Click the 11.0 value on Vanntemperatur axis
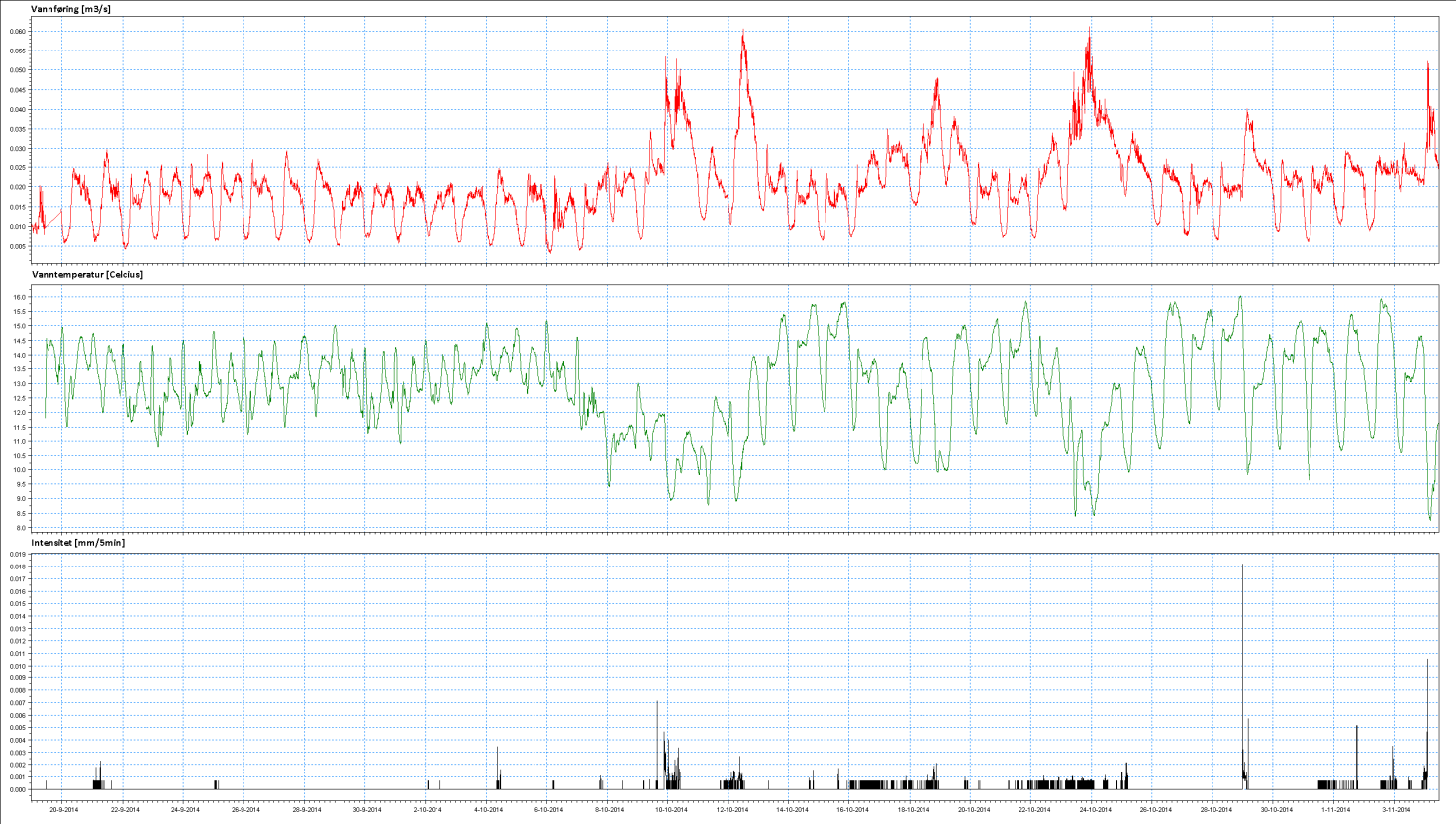 [20, 442]
